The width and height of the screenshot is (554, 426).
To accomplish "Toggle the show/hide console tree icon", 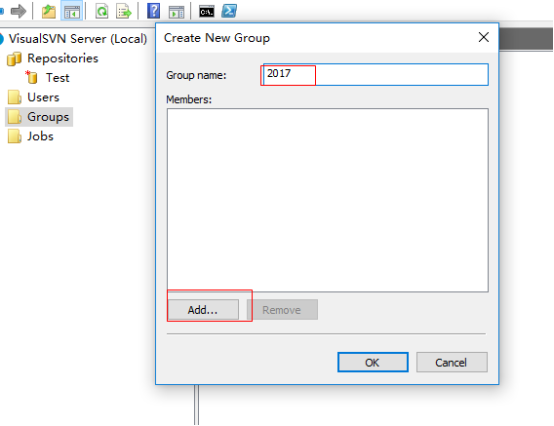I will coord(72,12).
